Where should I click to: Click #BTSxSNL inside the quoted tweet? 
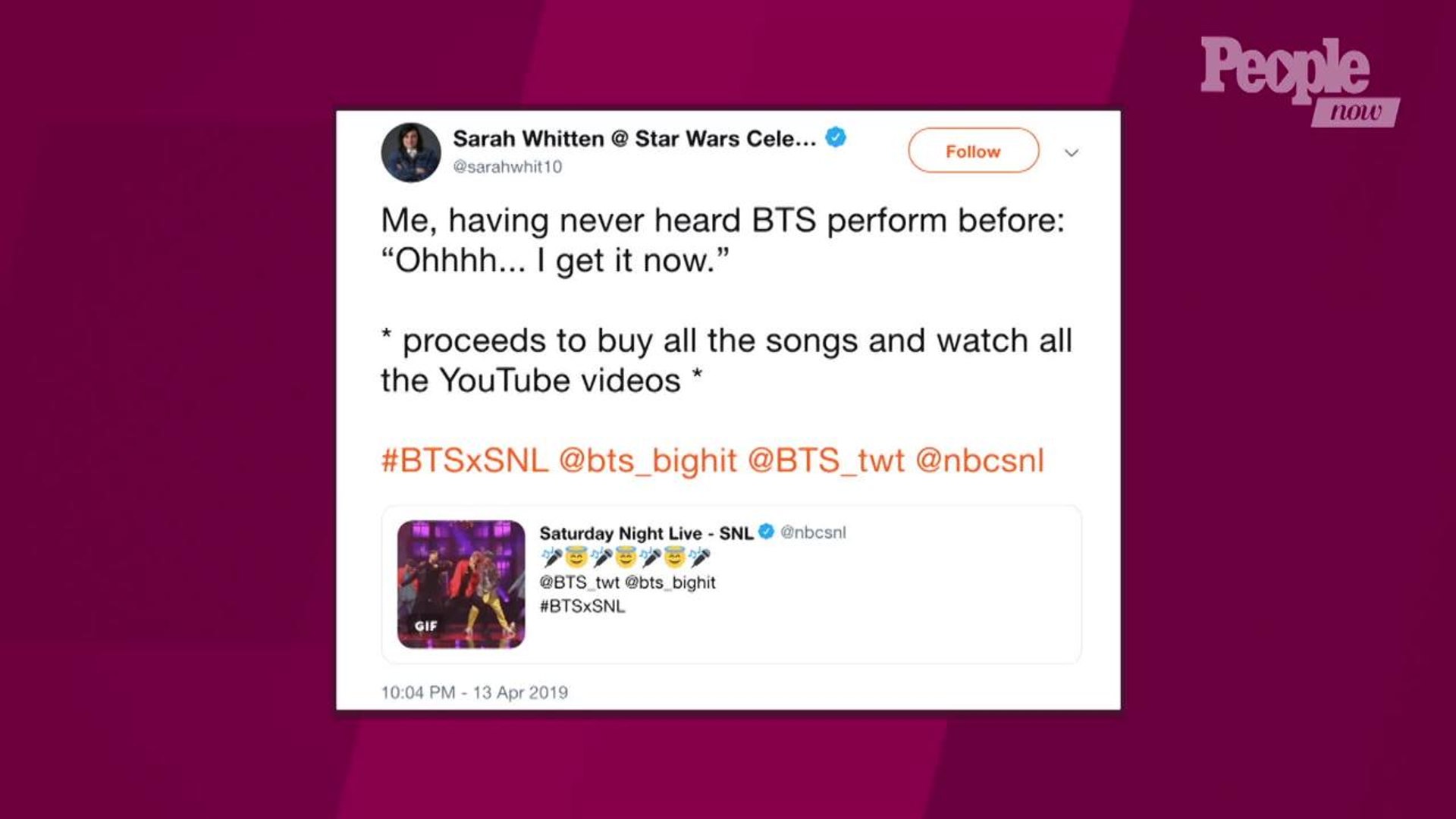[x=582, y=607]
